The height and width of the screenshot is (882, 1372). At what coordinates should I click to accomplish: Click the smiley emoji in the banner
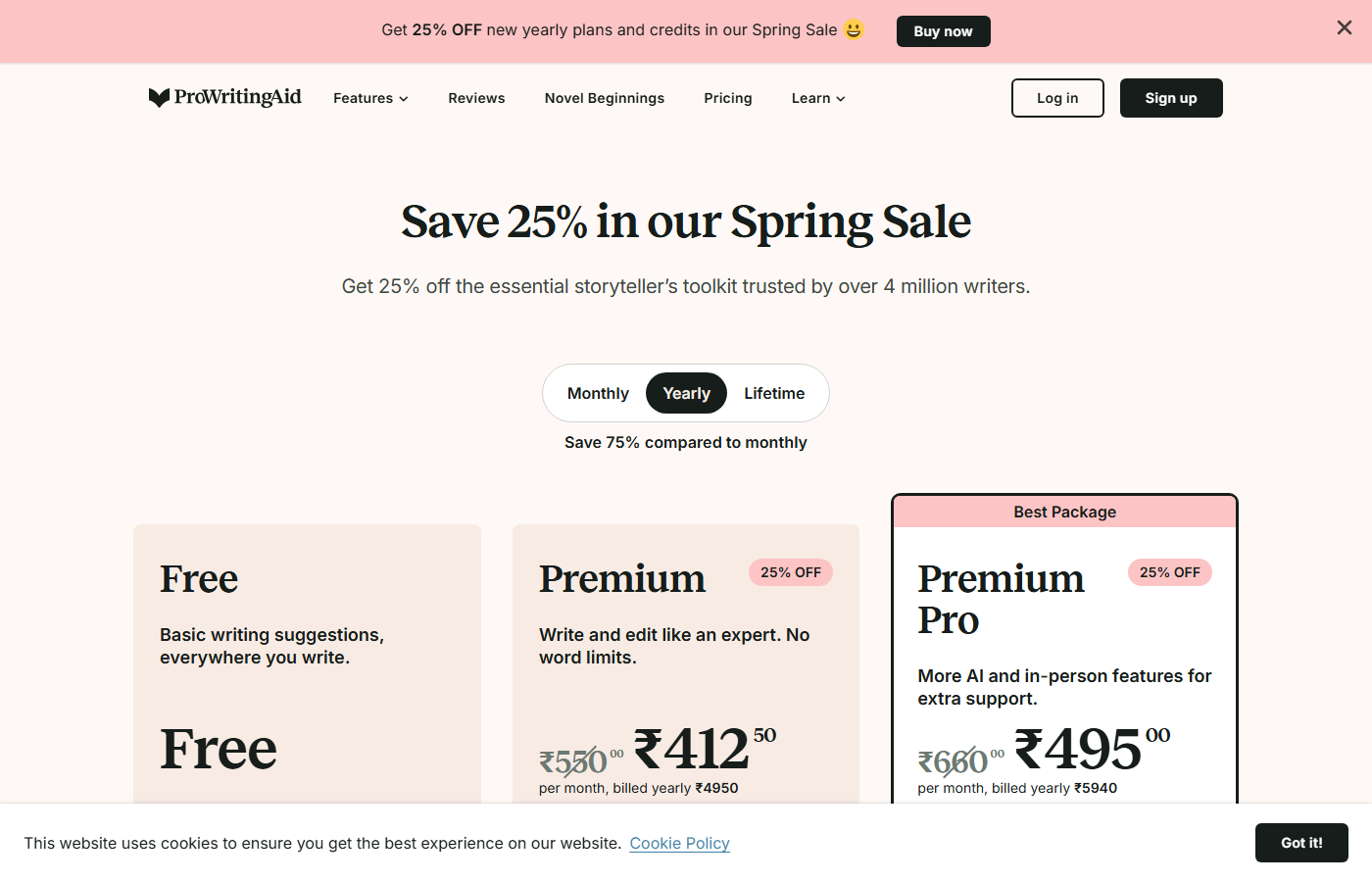click(854, 30)
